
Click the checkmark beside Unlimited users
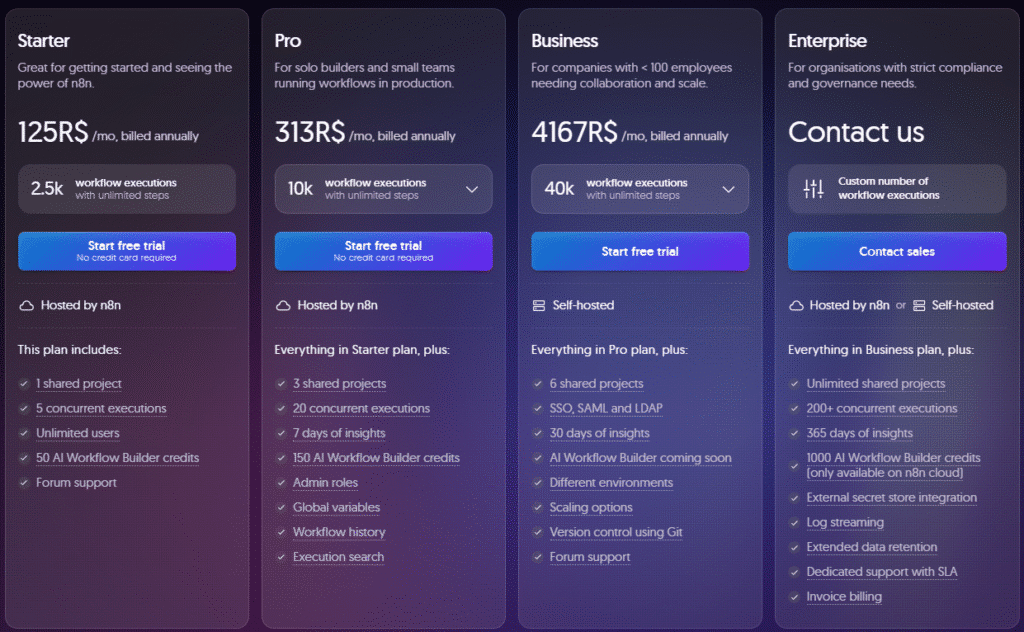[x=24, y=433]
